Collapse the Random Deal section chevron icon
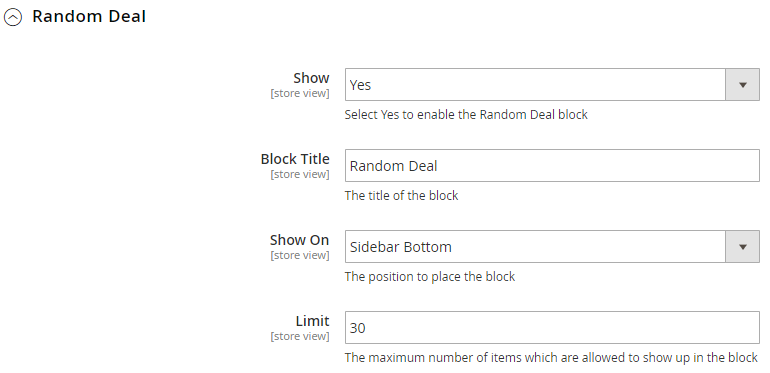This screenshot has height=373, width=770. click(13, 18)
